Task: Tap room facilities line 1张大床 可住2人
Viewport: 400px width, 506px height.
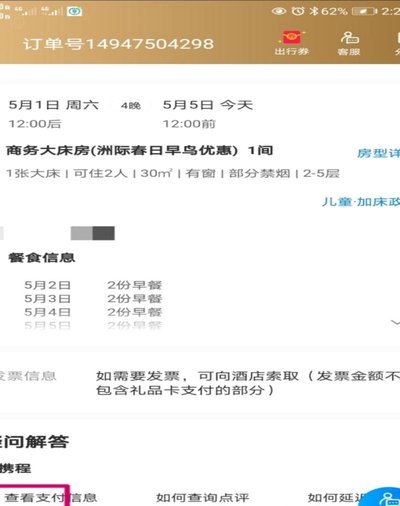Action: (x=173, y=173)
